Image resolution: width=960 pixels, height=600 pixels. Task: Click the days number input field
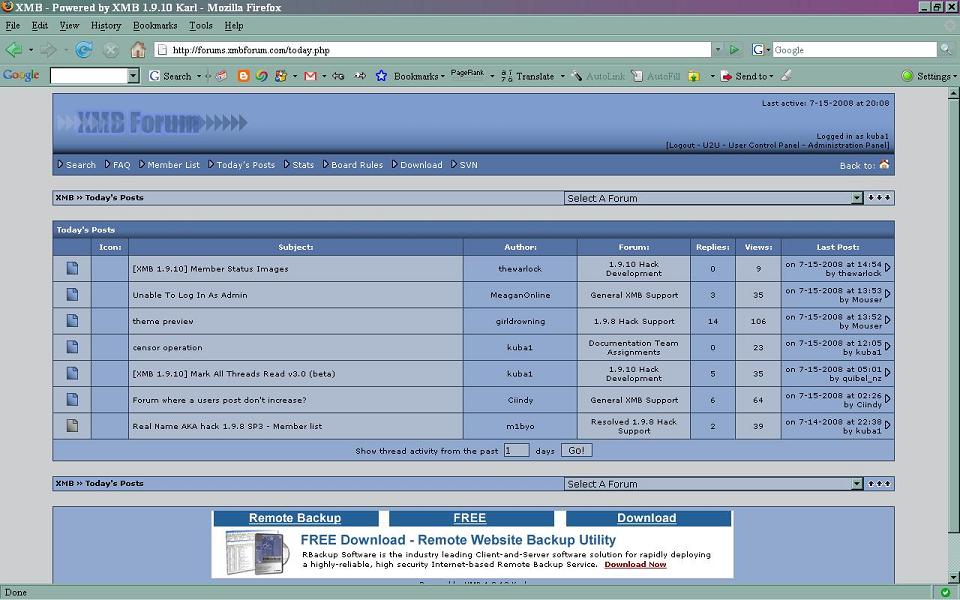(516, 451)
